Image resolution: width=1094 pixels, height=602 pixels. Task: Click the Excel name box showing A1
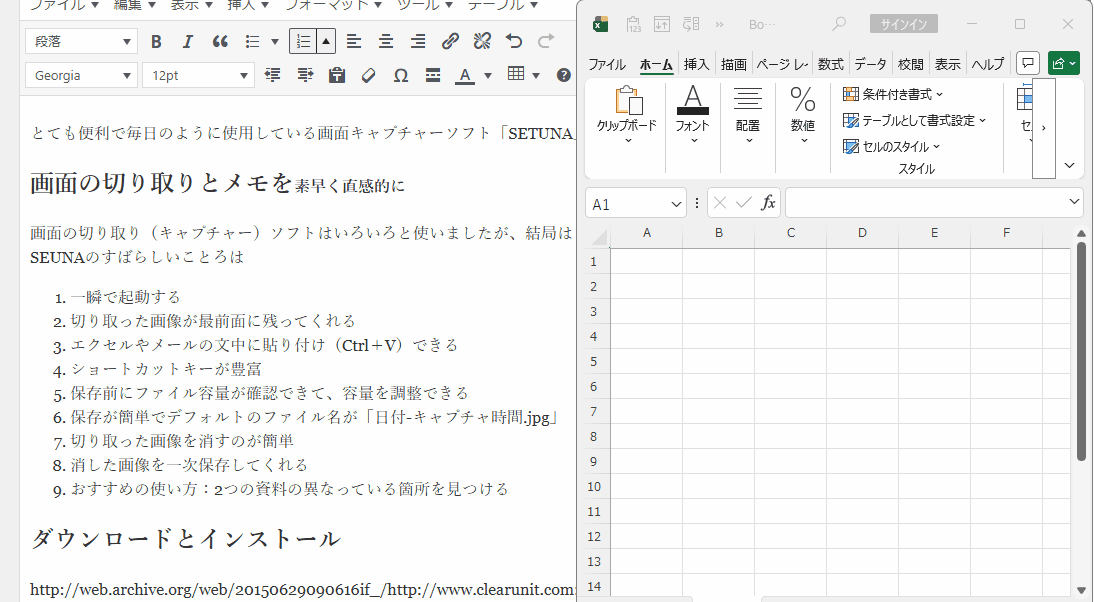627,204
